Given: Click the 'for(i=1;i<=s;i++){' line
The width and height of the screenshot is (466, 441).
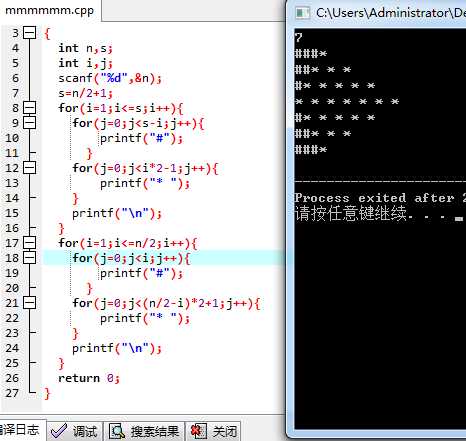Looking at the screenshot, I should (x=121, y=108).
